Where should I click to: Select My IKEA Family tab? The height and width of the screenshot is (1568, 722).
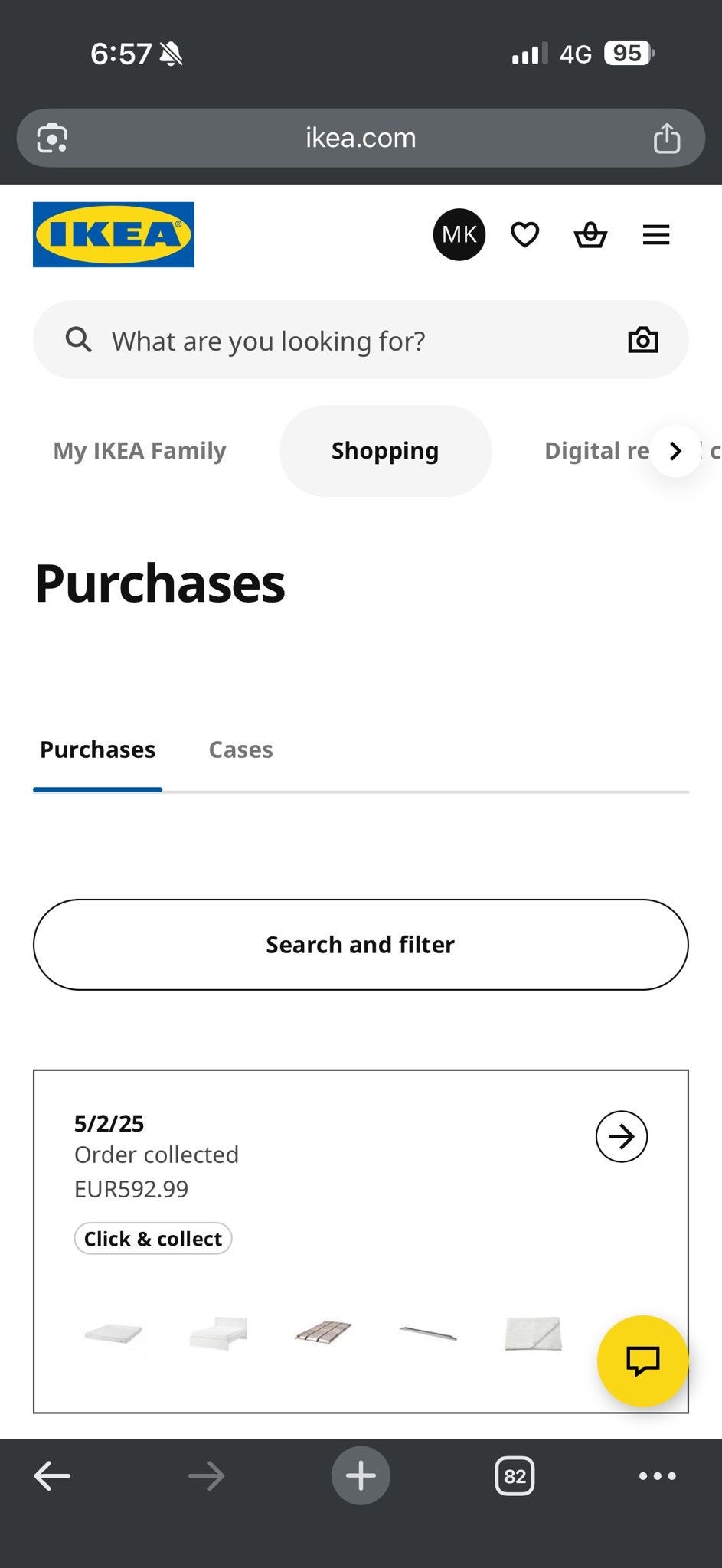coord(139,451)
